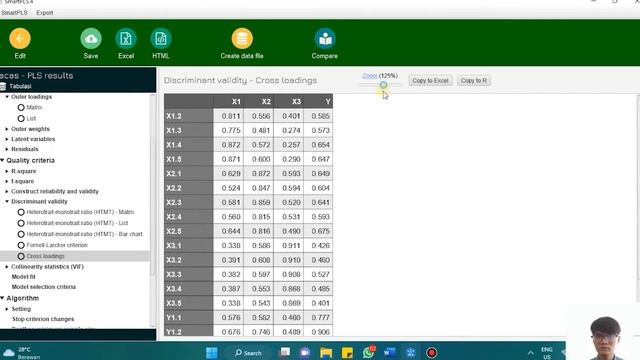This screenshot has width=640, height=360.
Task: Open Stop criterion changes
Action: pyautogui.click(x=43, y=319)
